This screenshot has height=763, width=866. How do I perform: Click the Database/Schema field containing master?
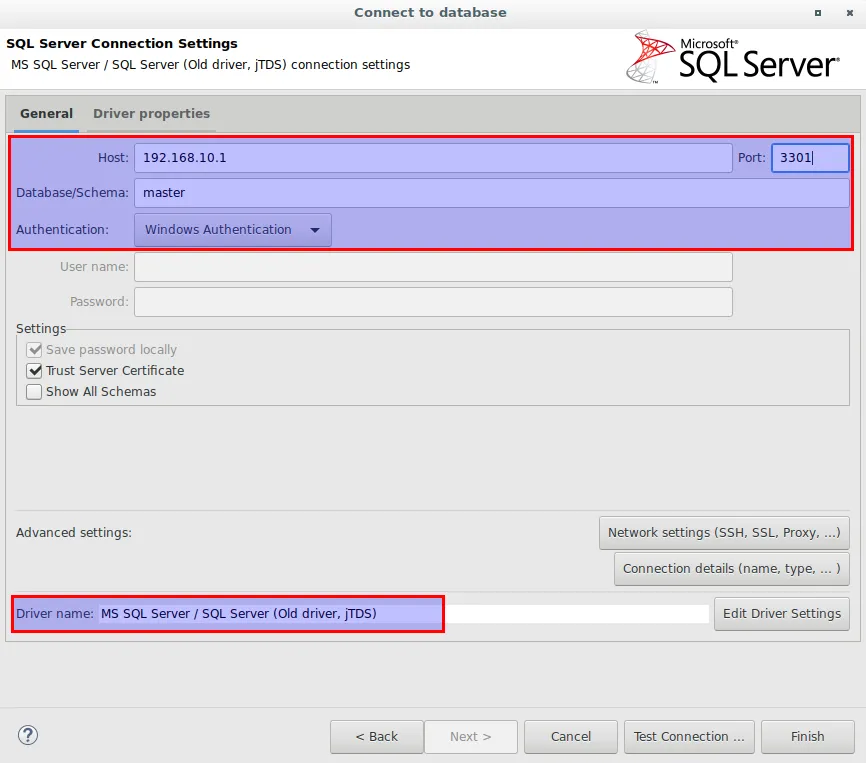(492, 193)
